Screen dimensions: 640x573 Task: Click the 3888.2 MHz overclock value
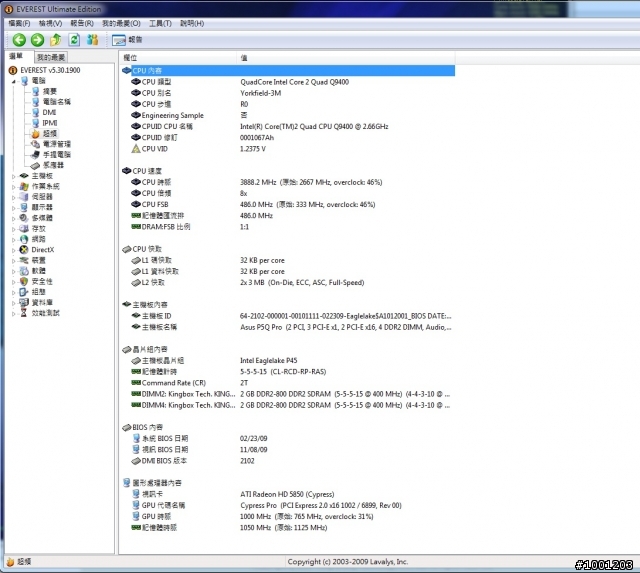pyautogui.click(x=311, y=182)
